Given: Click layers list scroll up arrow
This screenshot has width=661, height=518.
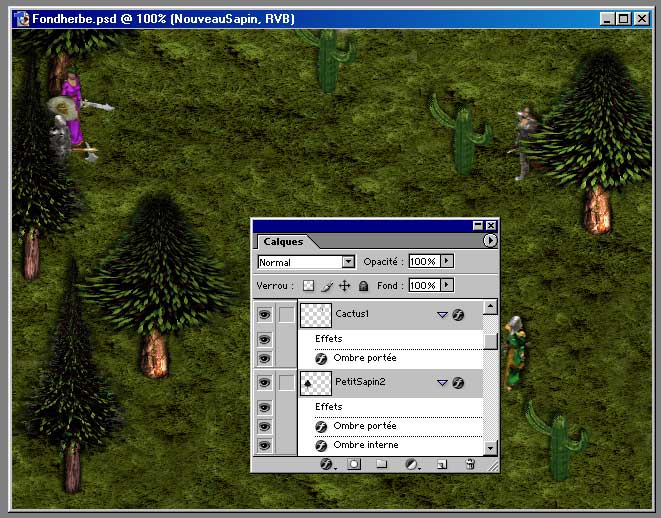Looking at the screenshot, I should (x=490, y=306).
